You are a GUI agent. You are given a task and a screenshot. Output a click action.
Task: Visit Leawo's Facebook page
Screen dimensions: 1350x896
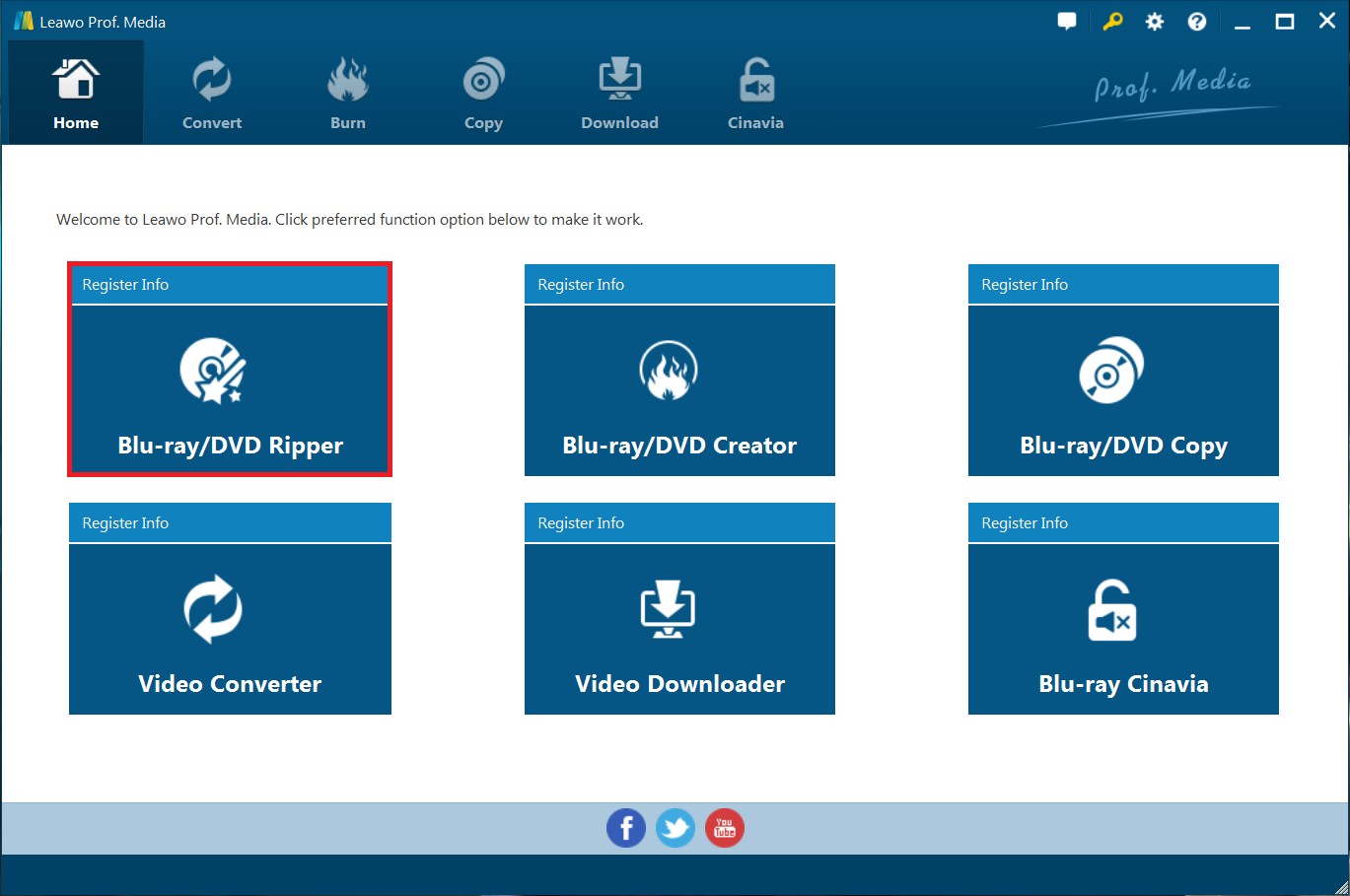coord(625,827)
